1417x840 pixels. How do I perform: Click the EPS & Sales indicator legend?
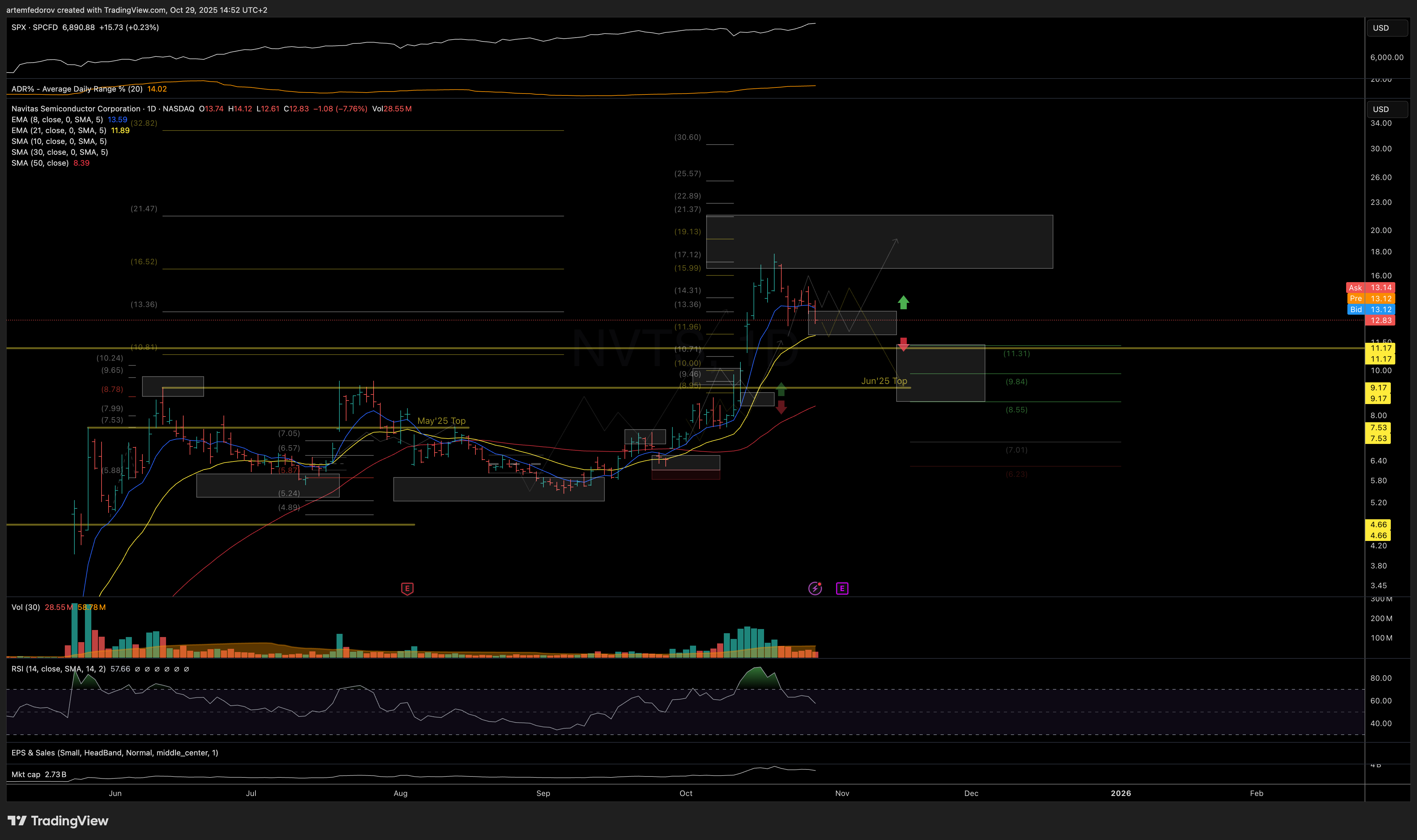pos(115,753)
